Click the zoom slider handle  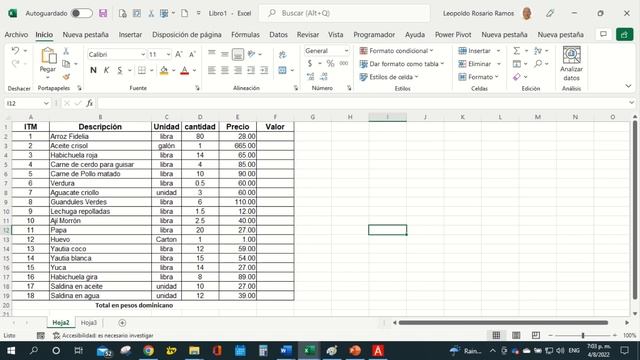tap(583, 336)
